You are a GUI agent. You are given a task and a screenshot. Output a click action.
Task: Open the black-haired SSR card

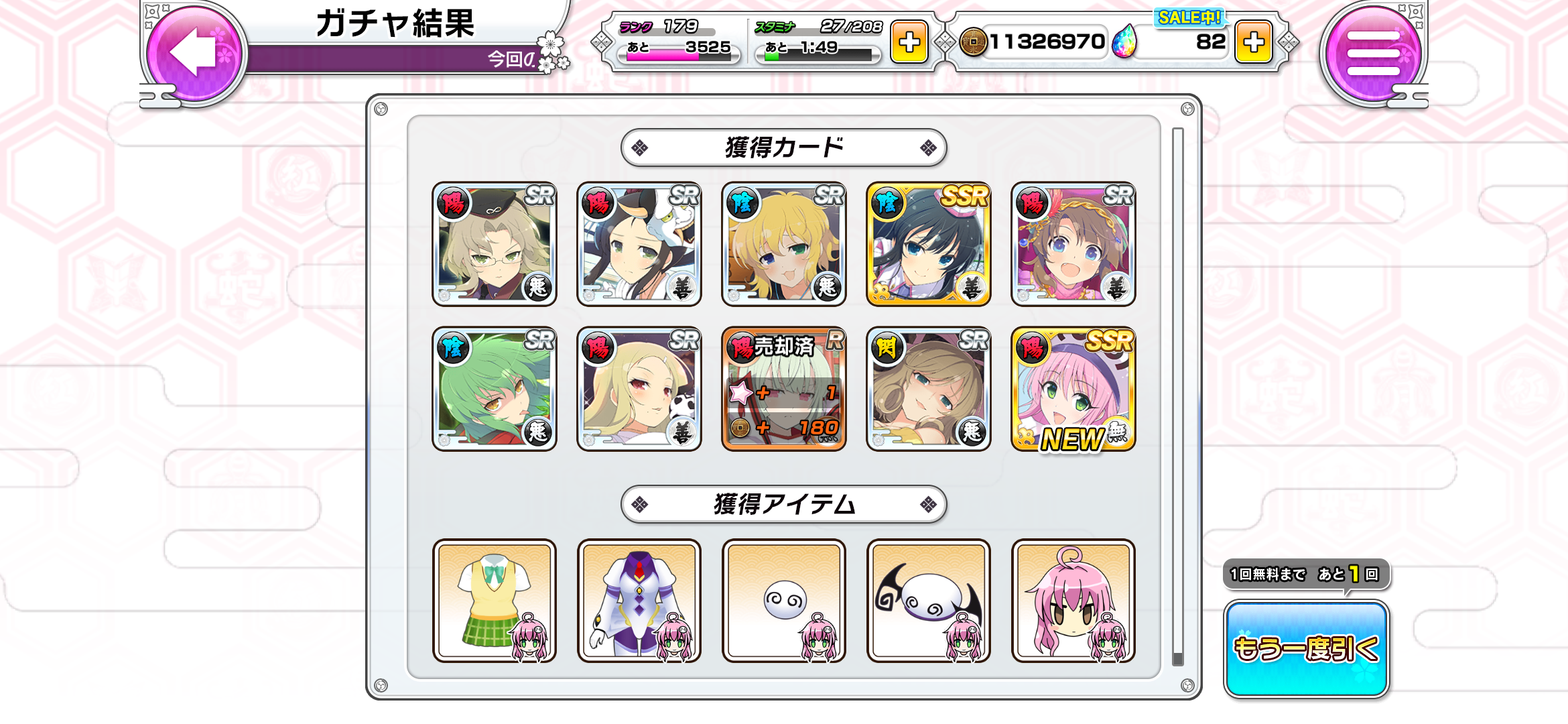(x=929, y=244)
